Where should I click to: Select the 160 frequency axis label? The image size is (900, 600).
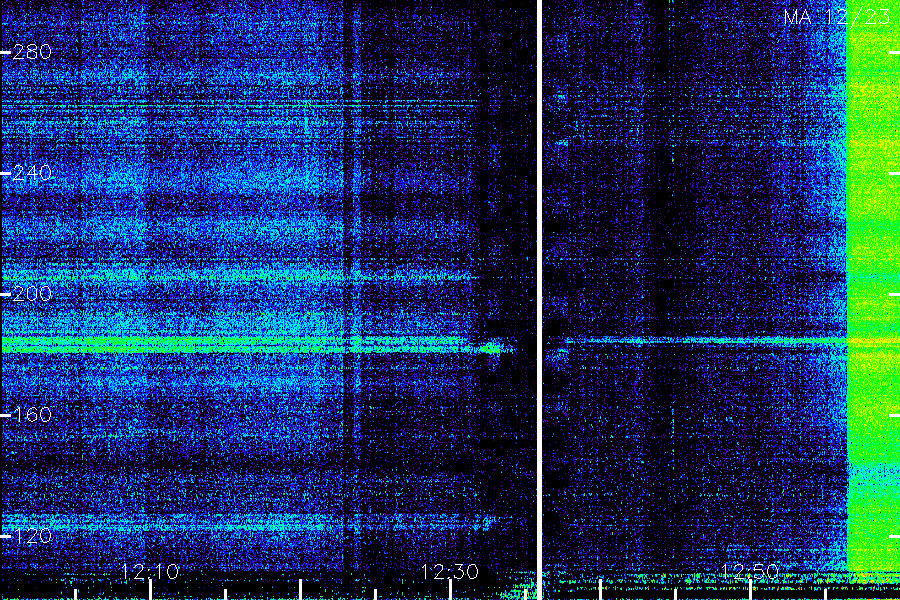(x=32, y=415)
